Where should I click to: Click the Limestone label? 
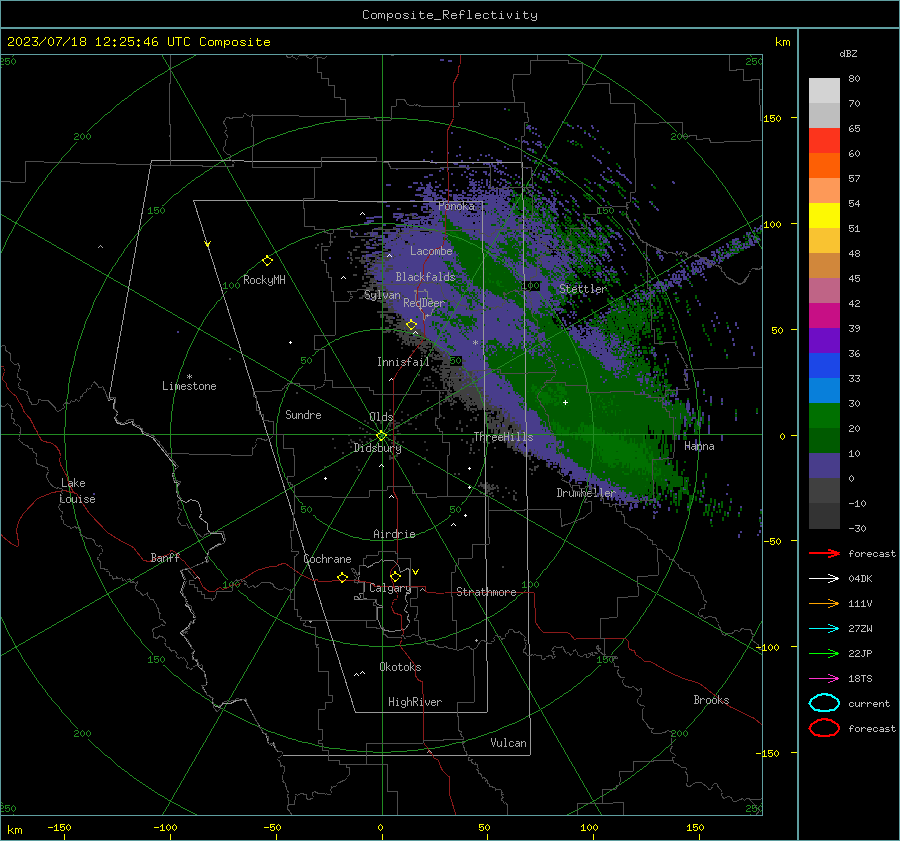pos(189,386)
